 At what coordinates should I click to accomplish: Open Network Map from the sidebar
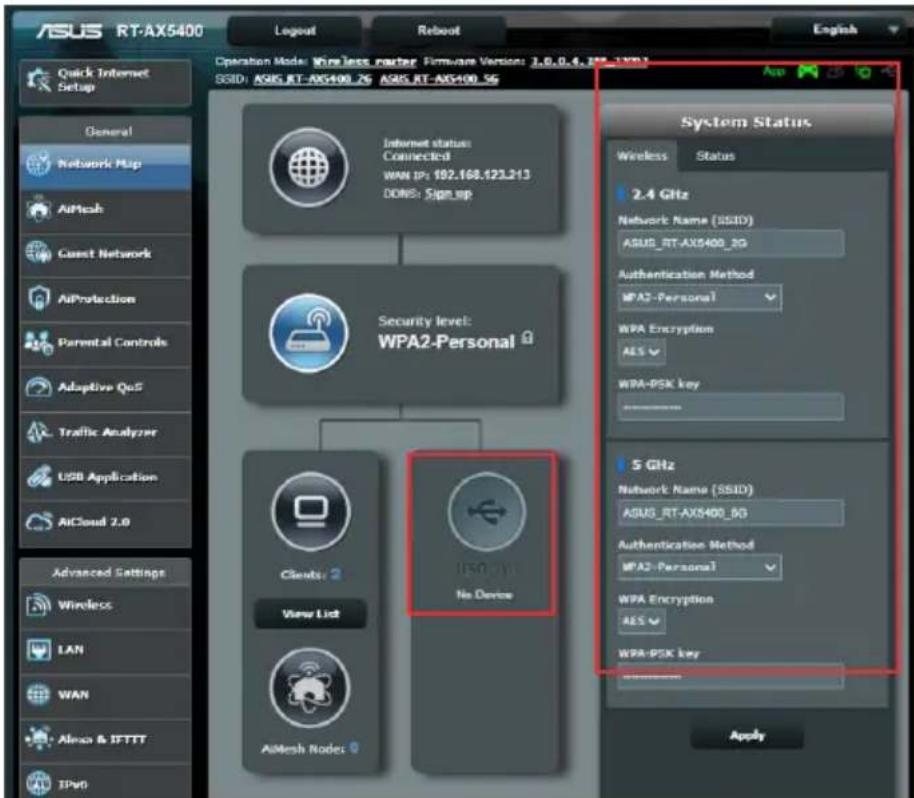[x=105, y=164]
